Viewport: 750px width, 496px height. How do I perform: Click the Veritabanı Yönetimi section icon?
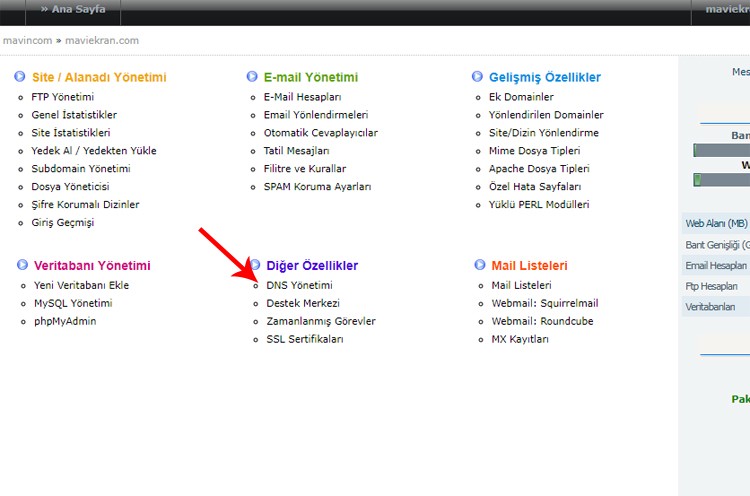coord(22,265)
